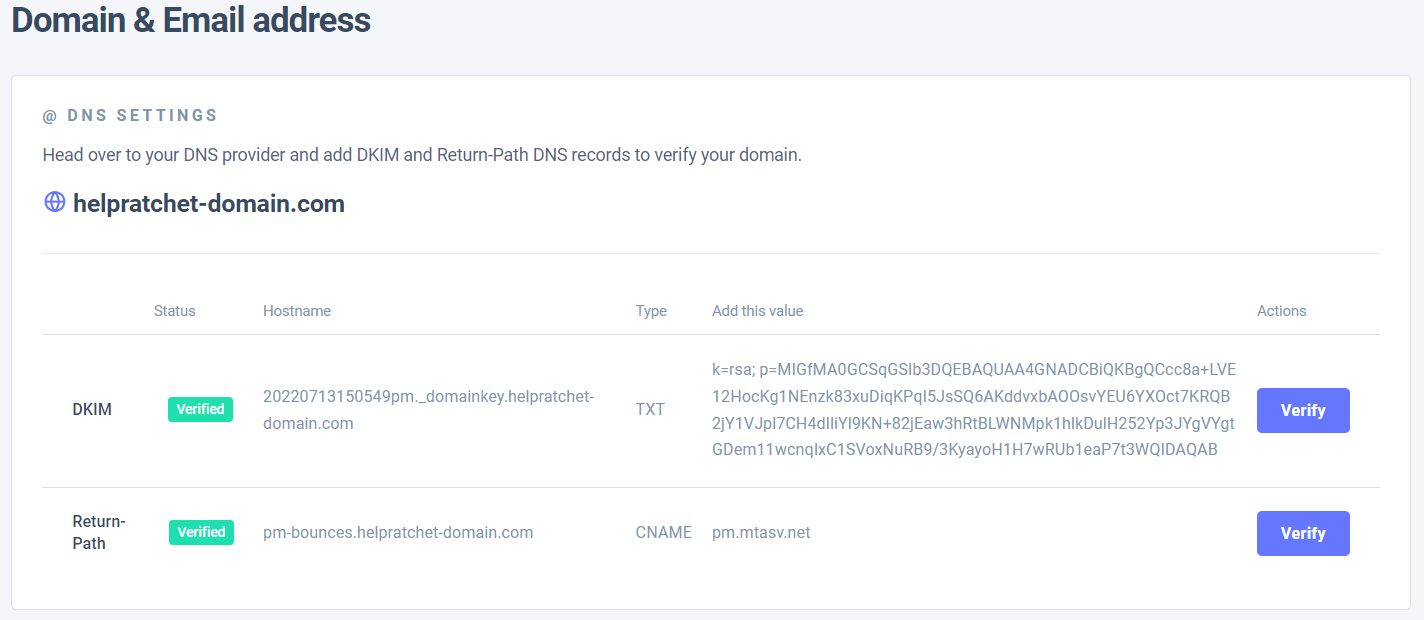Click the pm.mtasv.net CNAME value
This screenshot has width=1424, height=620.
pyautogui.click(x=761, y=532)
